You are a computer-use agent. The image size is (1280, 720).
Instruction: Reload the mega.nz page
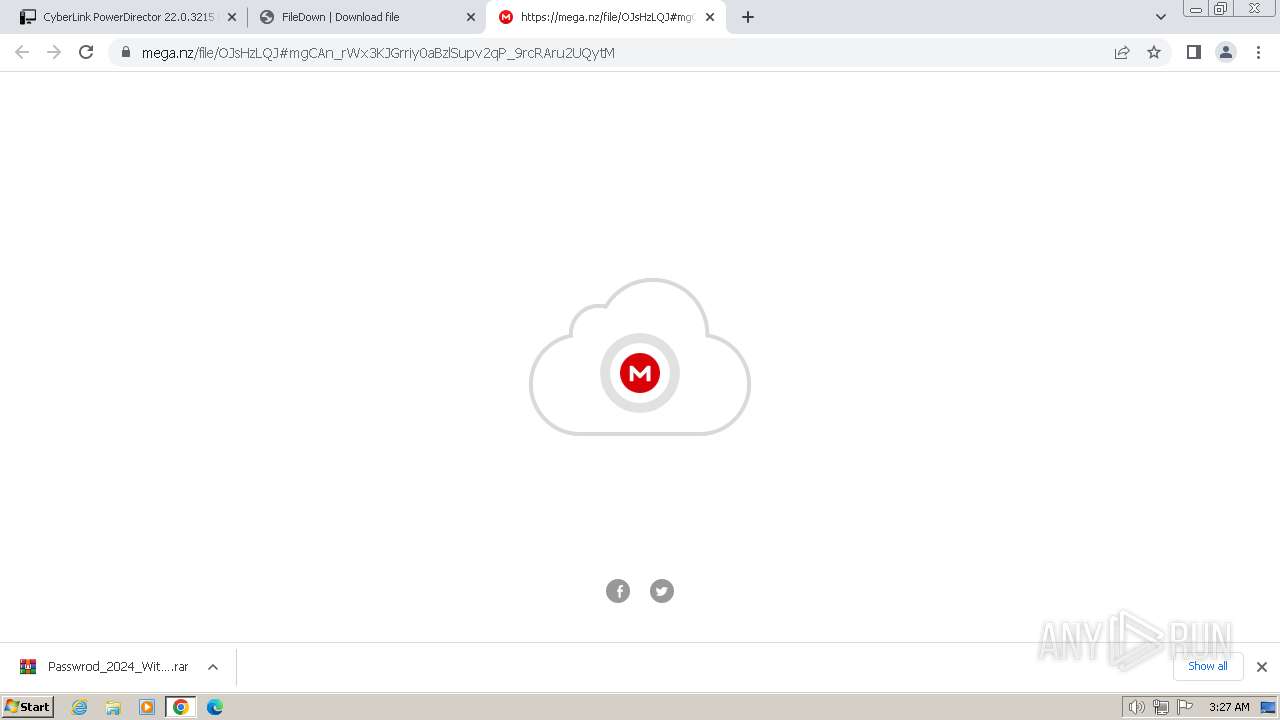click(86, 52)
